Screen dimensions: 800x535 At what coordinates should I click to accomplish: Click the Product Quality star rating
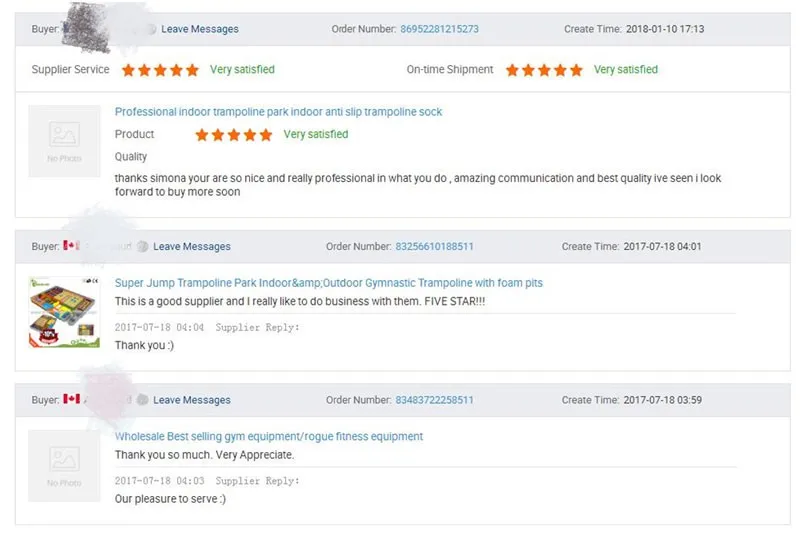234,135
